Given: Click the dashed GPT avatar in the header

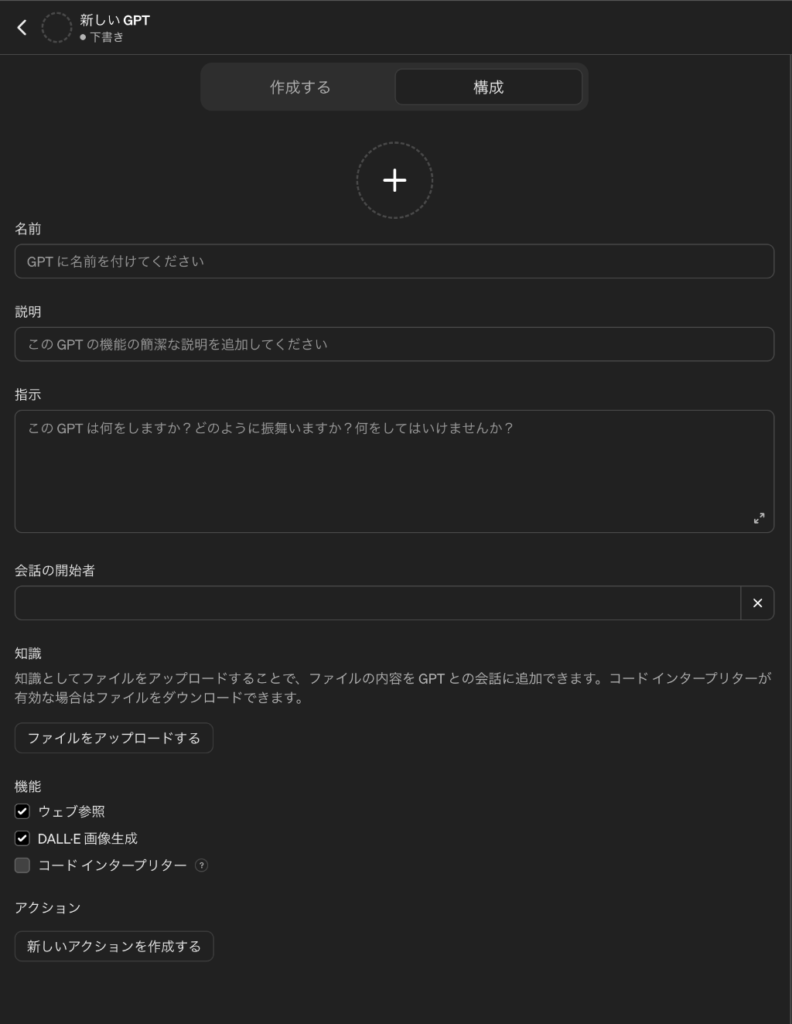Looking at the screenshot, I should click(57, 28).
